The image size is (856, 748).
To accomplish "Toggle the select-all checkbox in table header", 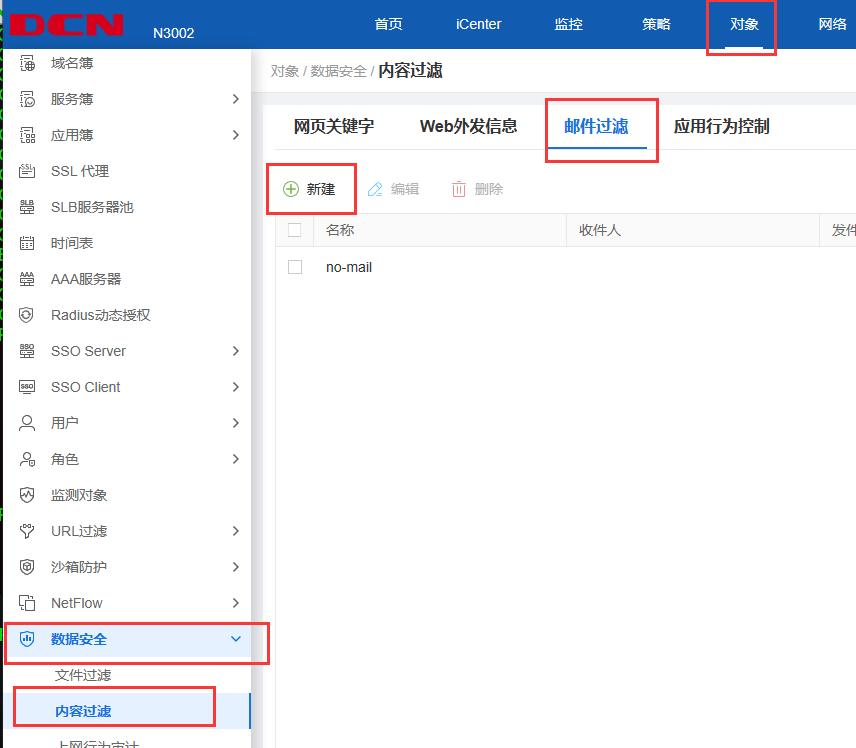I will coord(294,230).
